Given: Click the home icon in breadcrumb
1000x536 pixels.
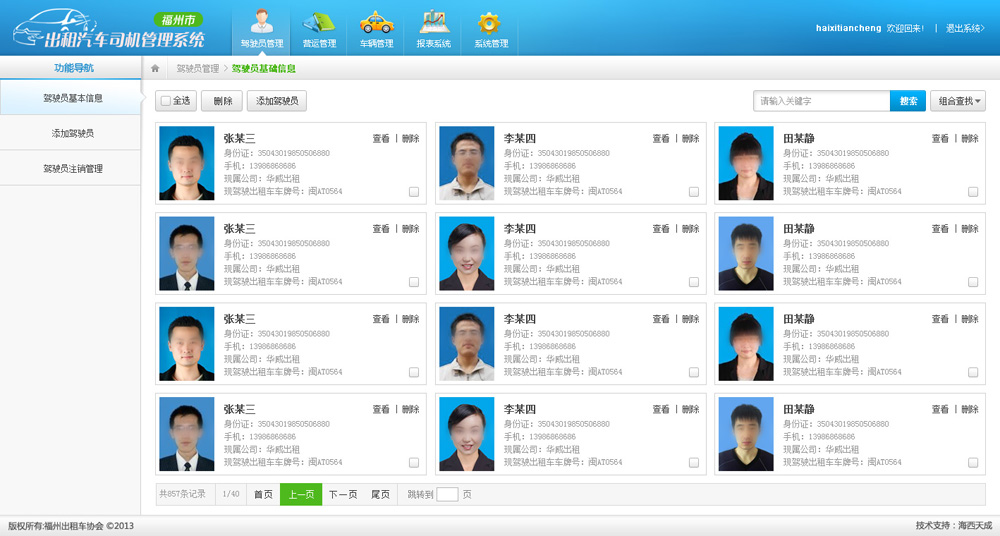Looking at the screenshot, I should coord(155,69).
